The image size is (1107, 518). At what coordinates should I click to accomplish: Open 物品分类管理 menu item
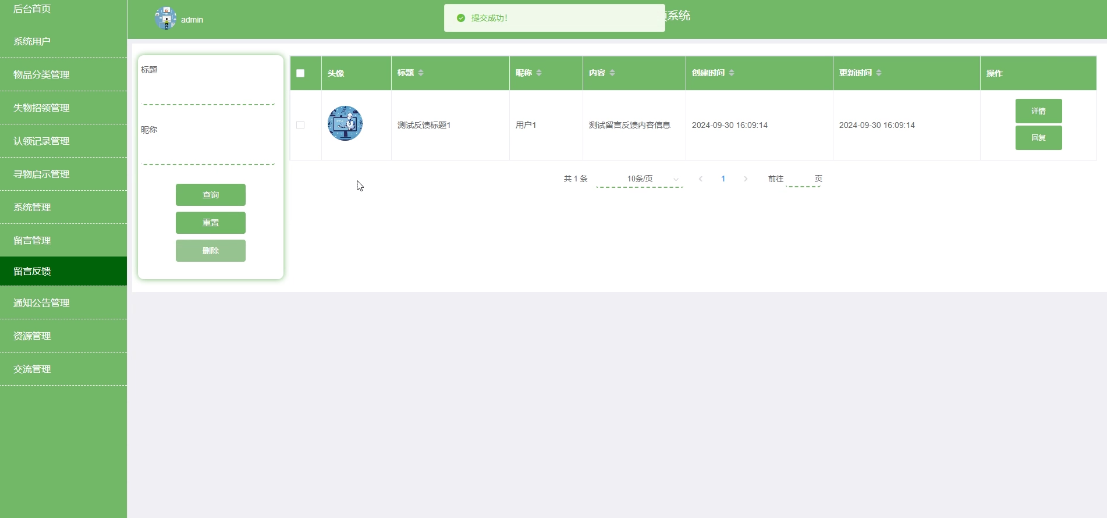tap(64, 74)
